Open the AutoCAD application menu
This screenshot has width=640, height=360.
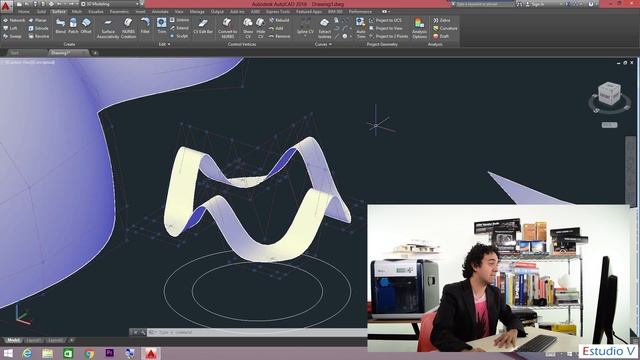pyautogui.click(x=6, y=6)
